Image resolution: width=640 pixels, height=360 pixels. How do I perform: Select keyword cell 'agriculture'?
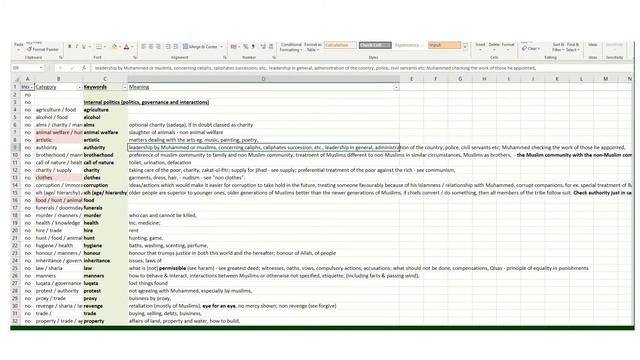105,110
